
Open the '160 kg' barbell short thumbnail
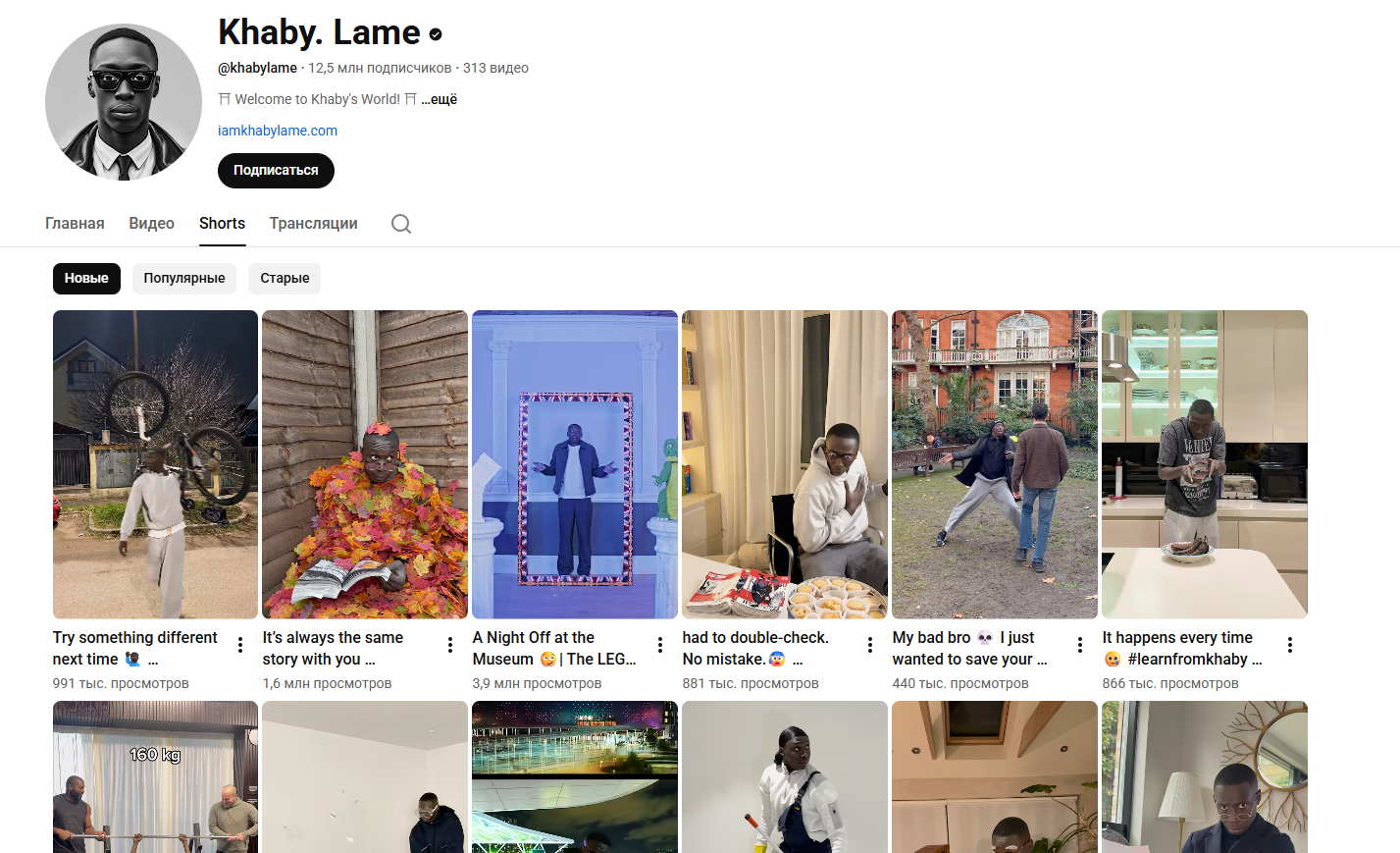click(155, 776)
